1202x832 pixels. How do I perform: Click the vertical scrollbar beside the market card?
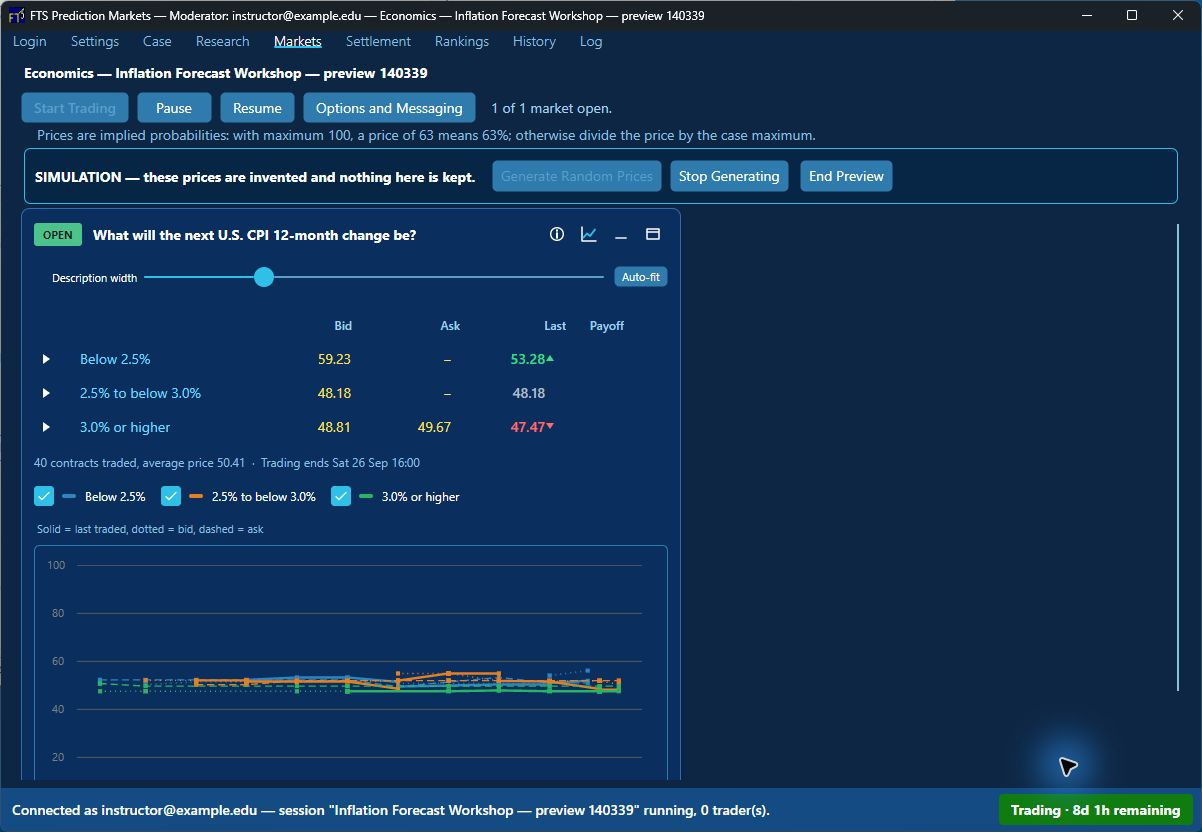(x=1179, y=457)
